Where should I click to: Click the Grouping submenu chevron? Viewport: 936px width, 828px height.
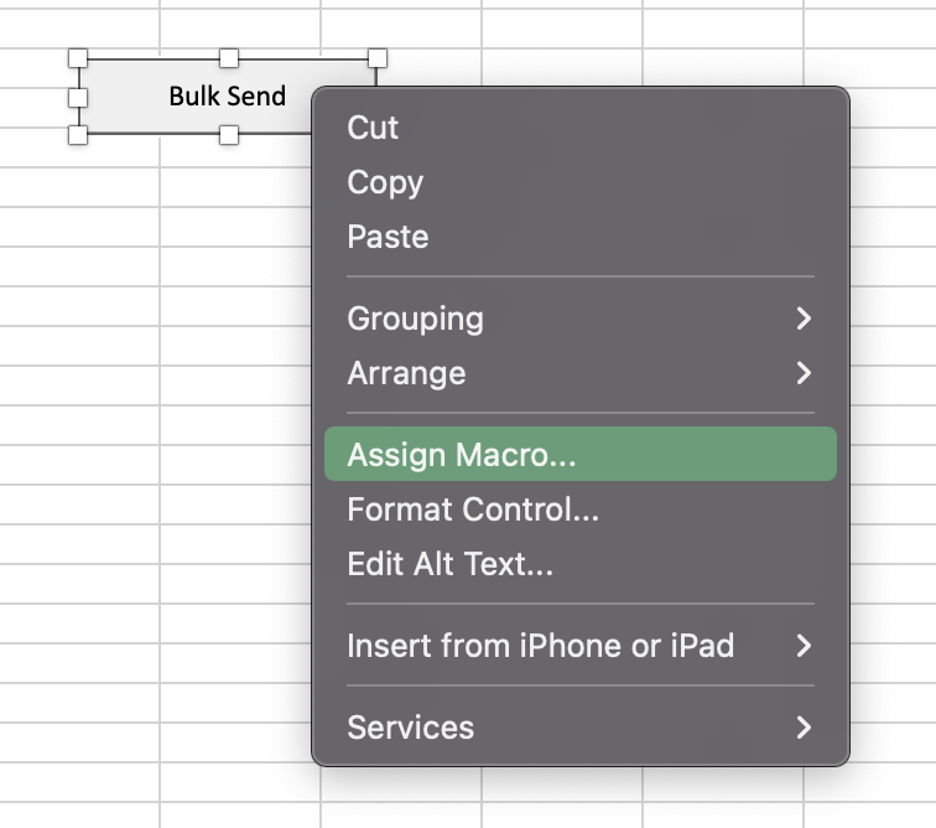(805, 318)
